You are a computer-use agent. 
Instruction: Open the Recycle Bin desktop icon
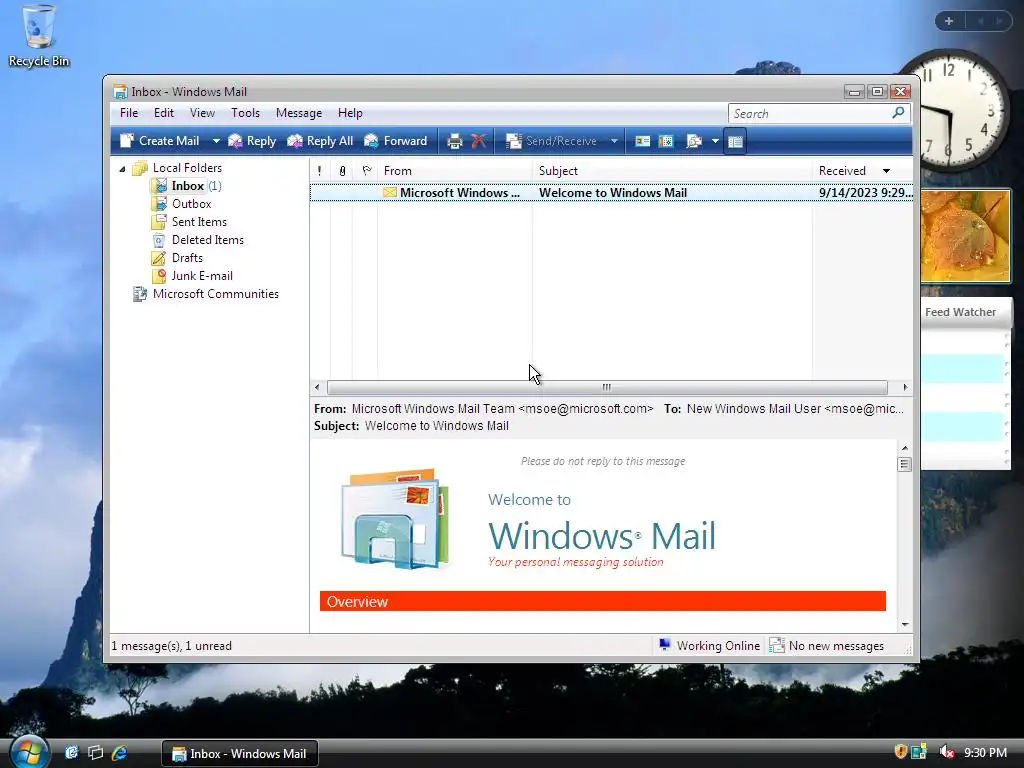pos(39,36)
